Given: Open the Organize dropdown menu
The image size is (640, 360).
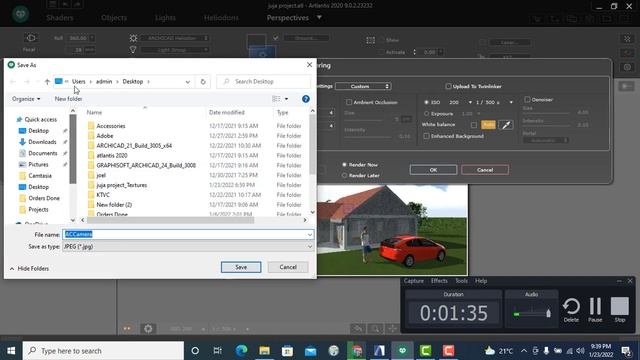Looking at the screenshot, I should (26, 99).
